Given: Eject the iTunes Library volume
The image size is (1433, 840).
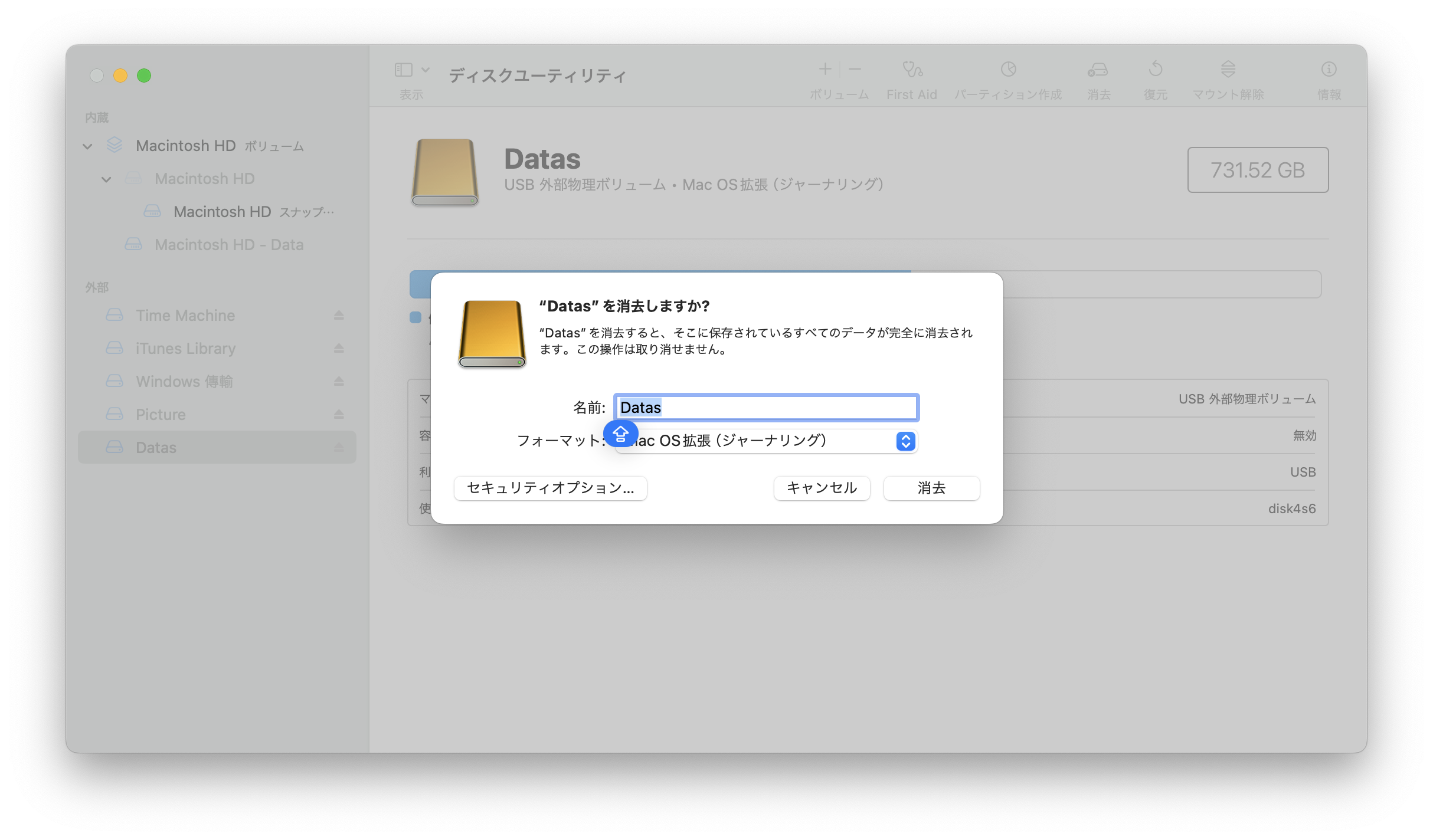Looking at the screenshot, I should [339, 349].
